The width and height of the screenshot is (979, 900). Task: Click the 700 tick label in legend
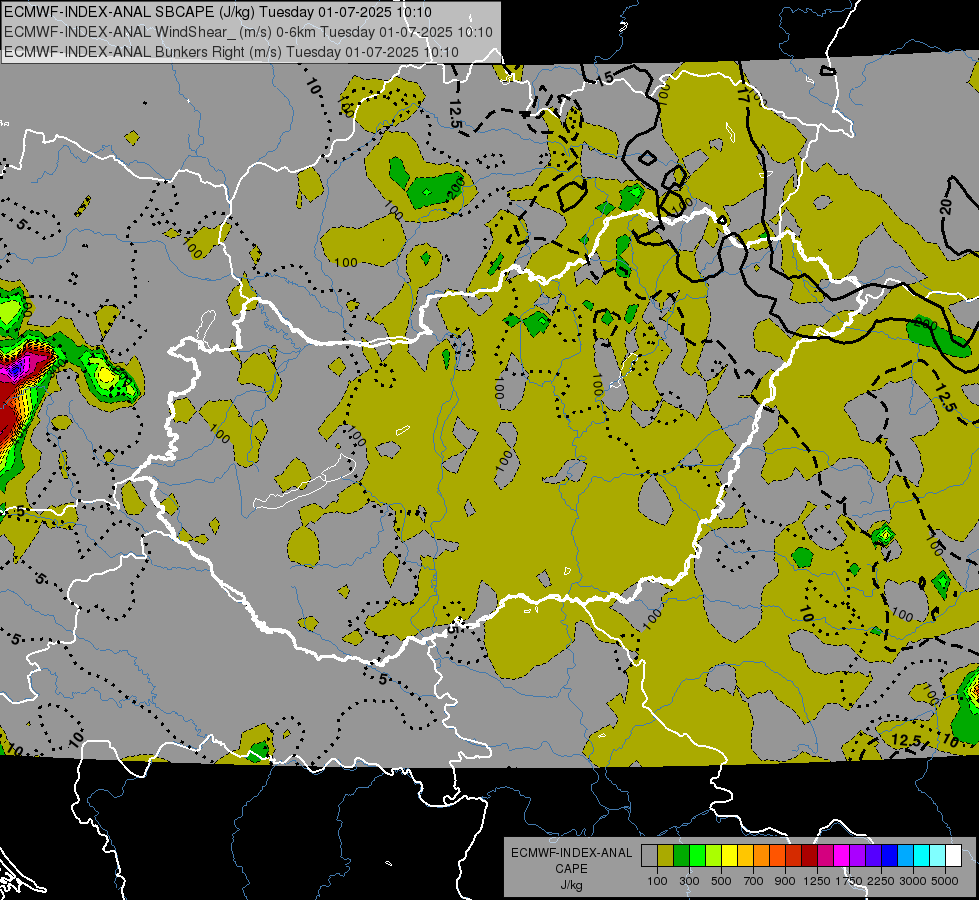pyautogui.click(x=754, y=881)
